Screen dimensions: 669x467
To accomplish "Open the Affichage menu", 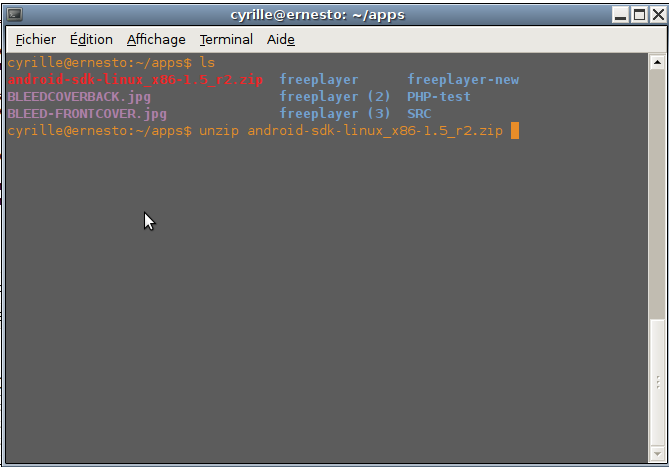I will pos(156,39).
